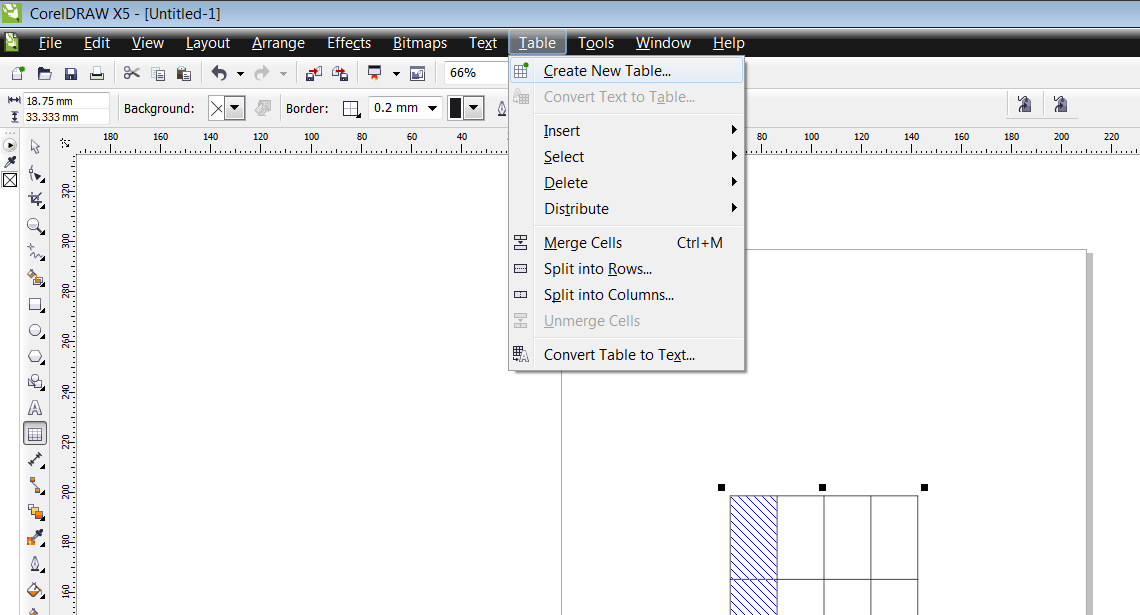1140x615 pixels.
Task: Open the Layout menu
Action: coord(208,43)
